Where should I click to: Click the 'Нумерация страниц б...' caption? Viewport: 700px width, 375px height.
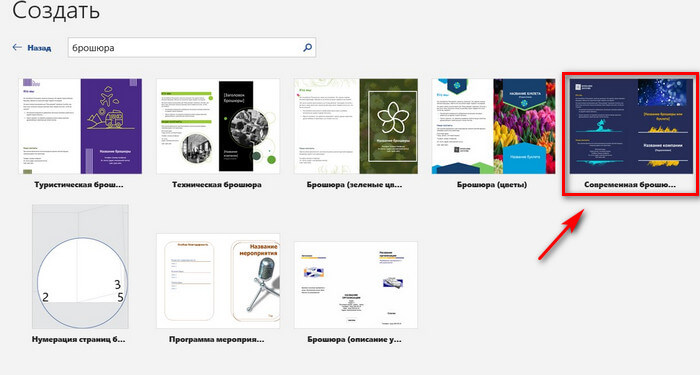tap(79, 340)
